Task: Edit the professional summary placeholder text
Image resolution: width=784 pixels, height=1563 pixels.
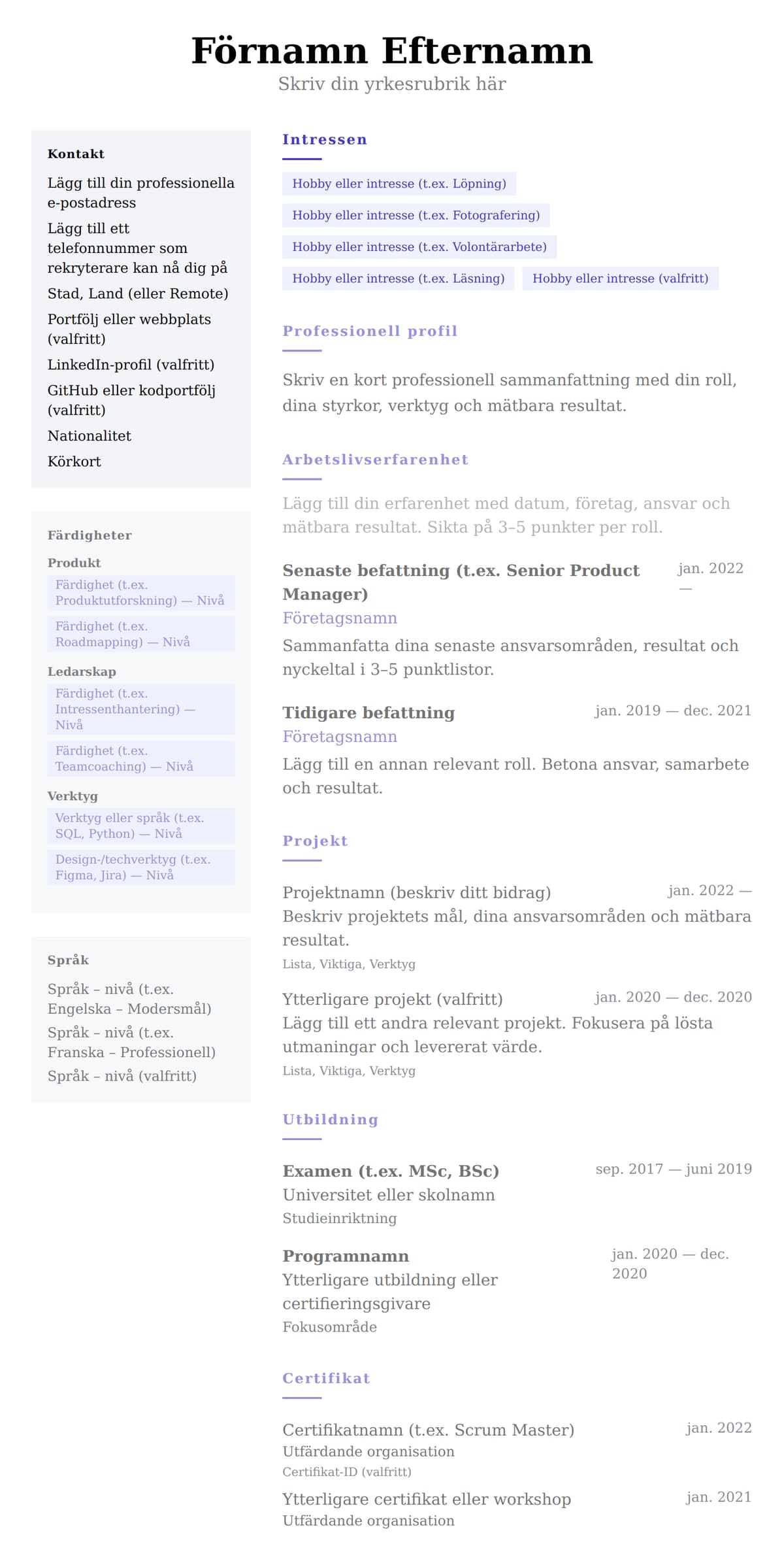Action: (x=510, y=392)
